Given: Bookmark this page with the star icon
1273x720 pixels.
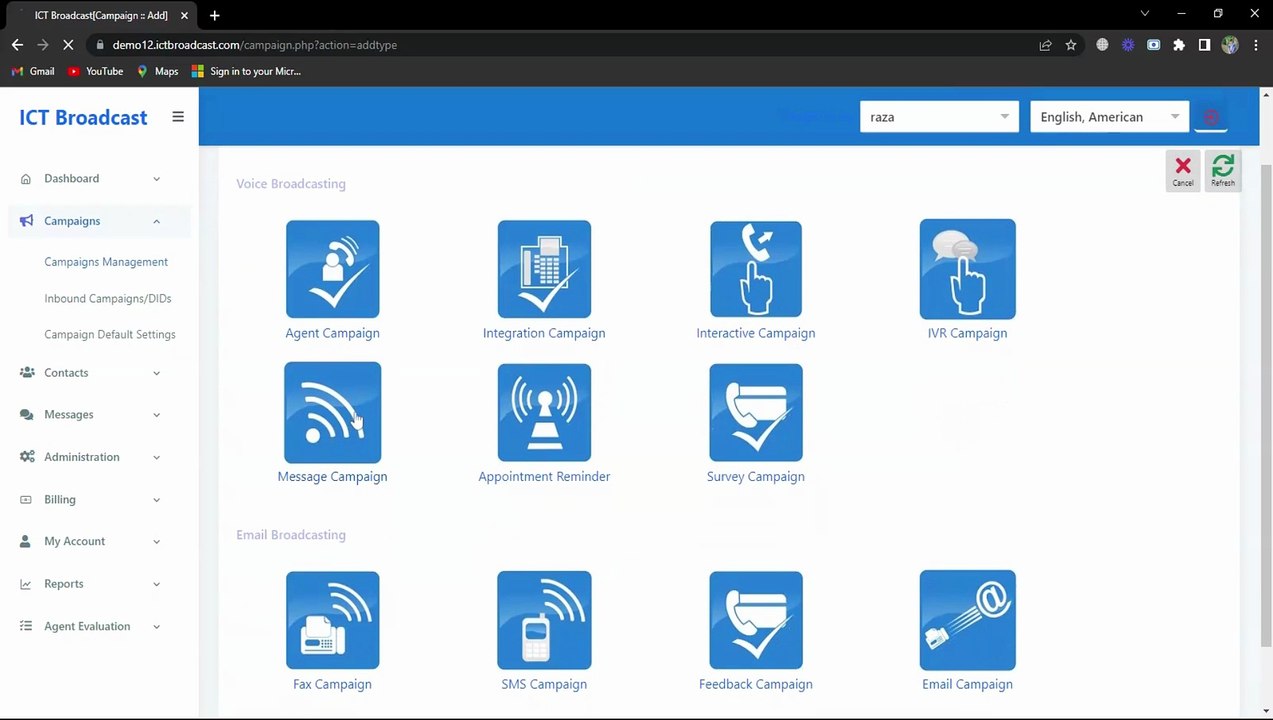Looking at the screenshot, I should pos(1071,45).
